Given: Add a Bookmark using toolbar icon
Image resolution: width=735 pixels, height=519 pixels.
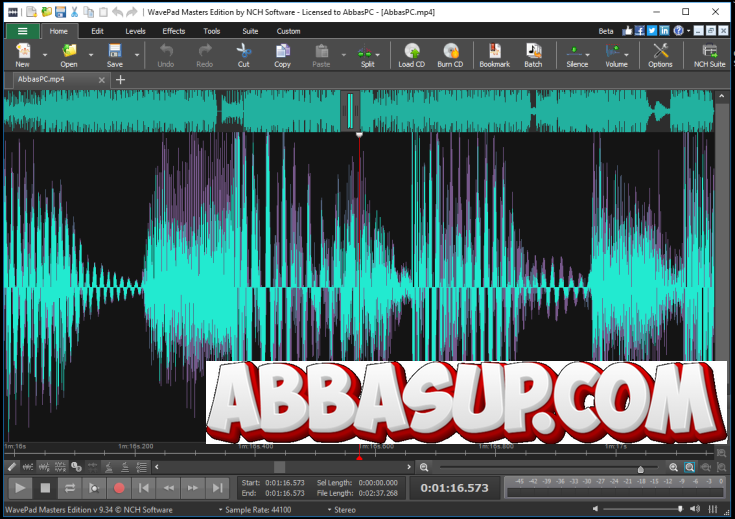Looking at the screenshot, I should click(x=495, y=51).
